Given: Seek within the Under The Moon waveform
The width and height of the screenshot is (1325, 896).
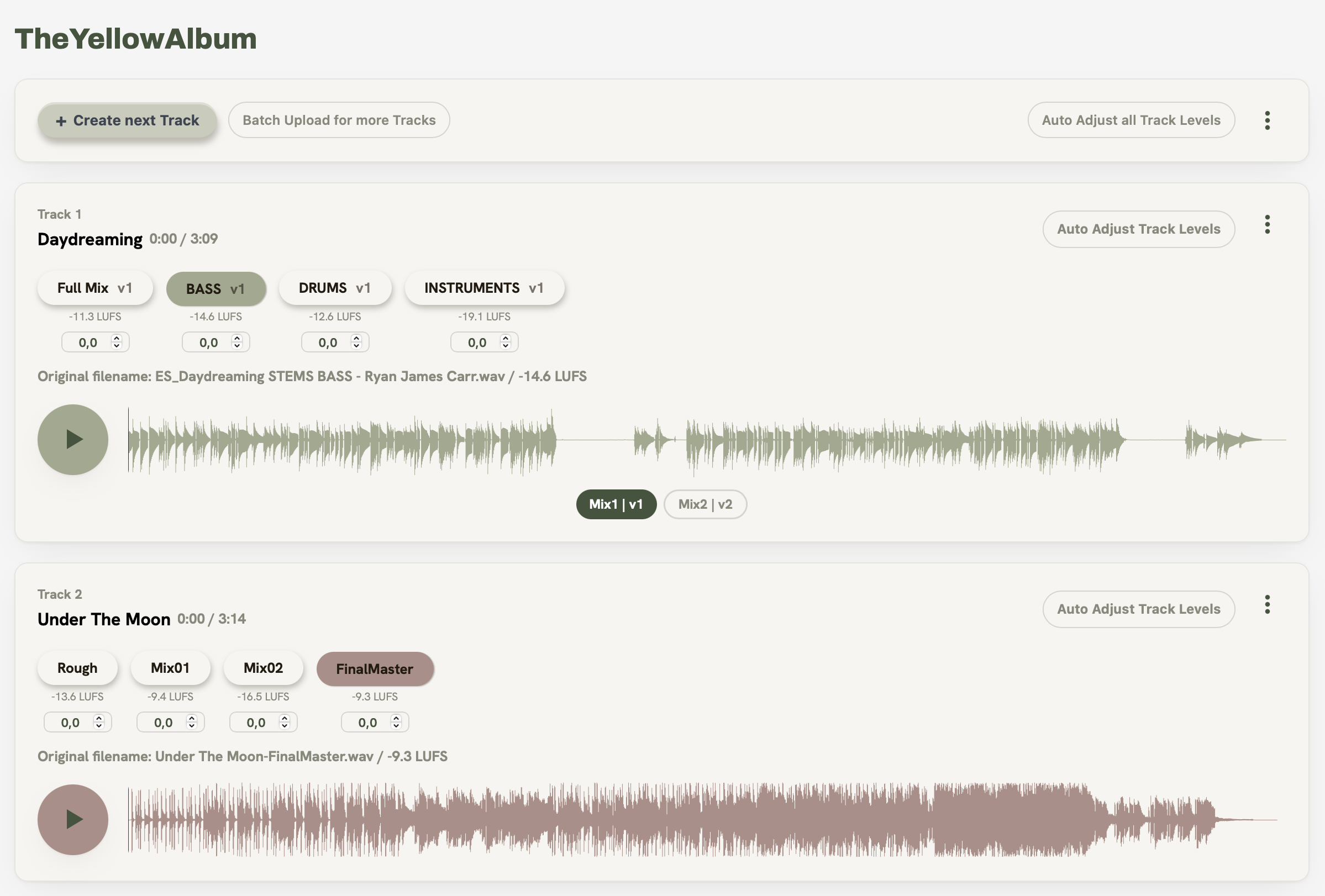Looking at the screenshot, I should (x=702, y=820).
